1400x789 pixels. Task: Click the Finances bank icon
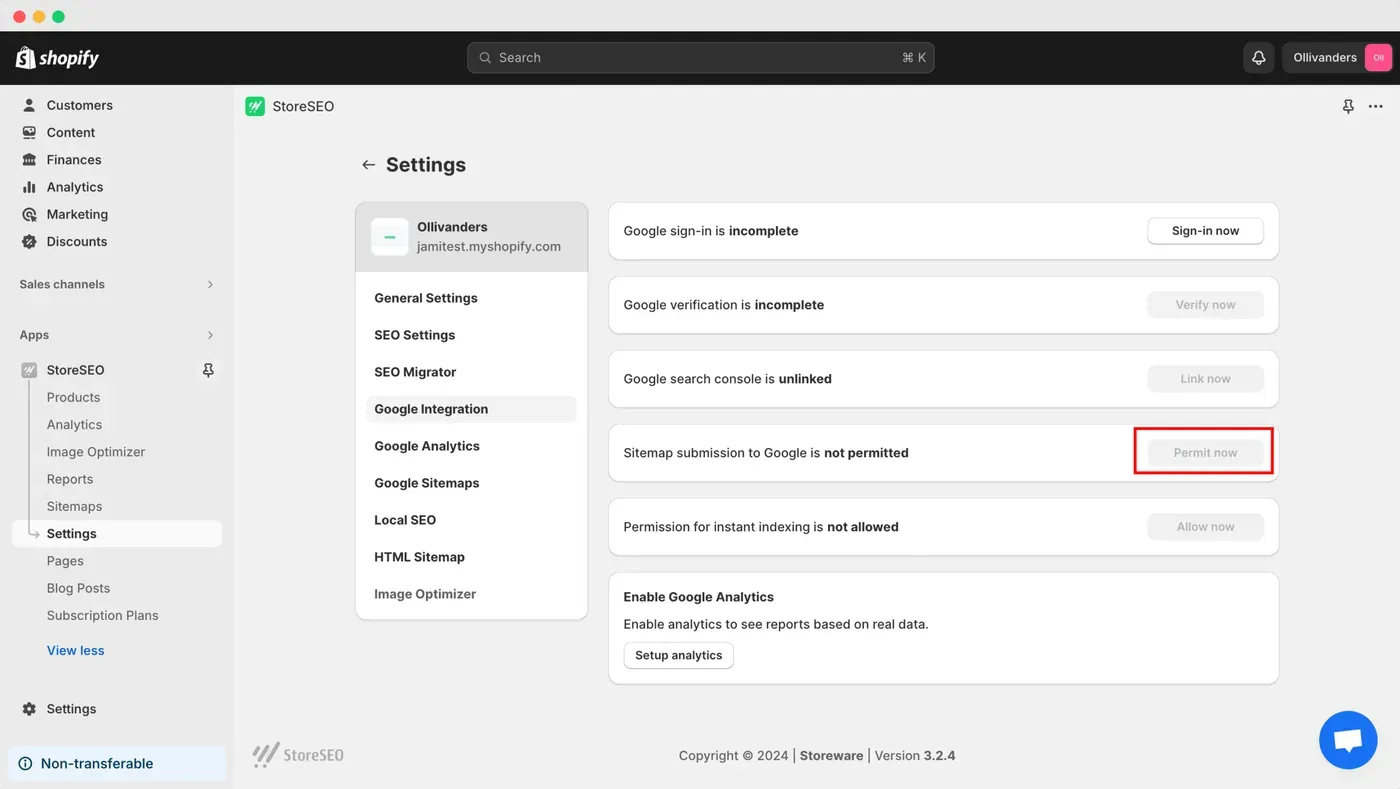[29, 160]
